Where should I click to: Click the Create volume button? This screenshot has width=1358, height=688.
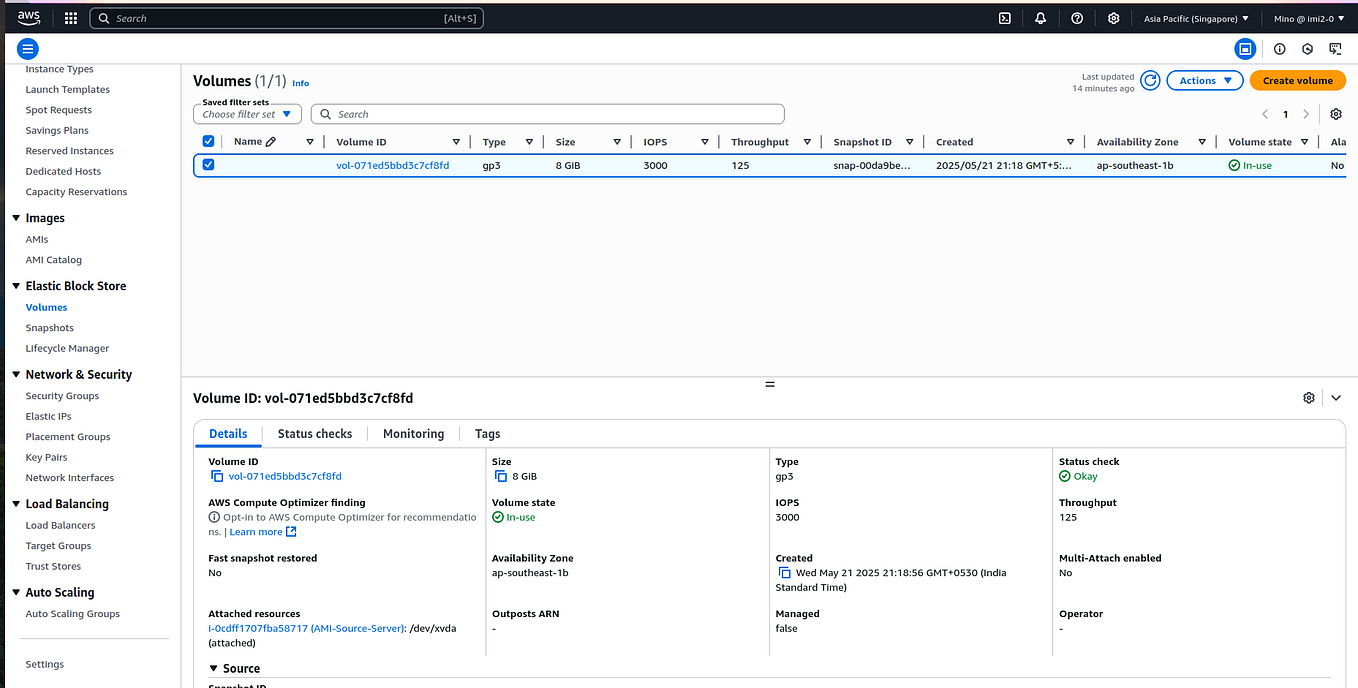point(1297,80)
